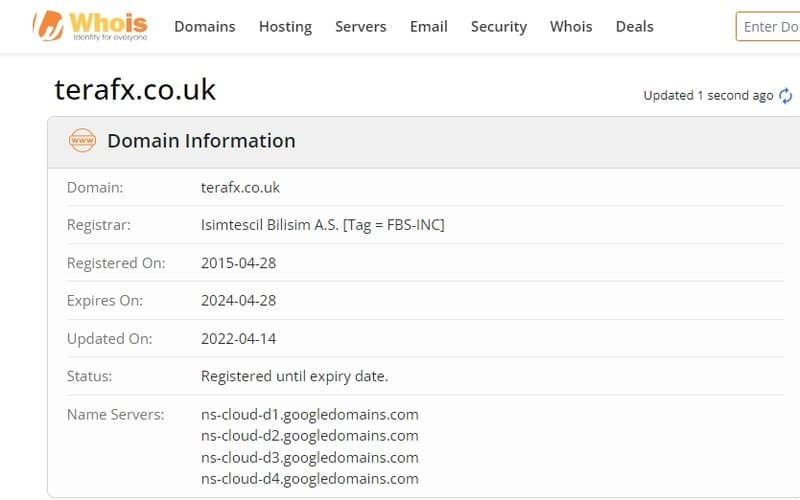Click the blue refresh icon next to Updated
Screen dimensions: 800x500
point(785,95)
